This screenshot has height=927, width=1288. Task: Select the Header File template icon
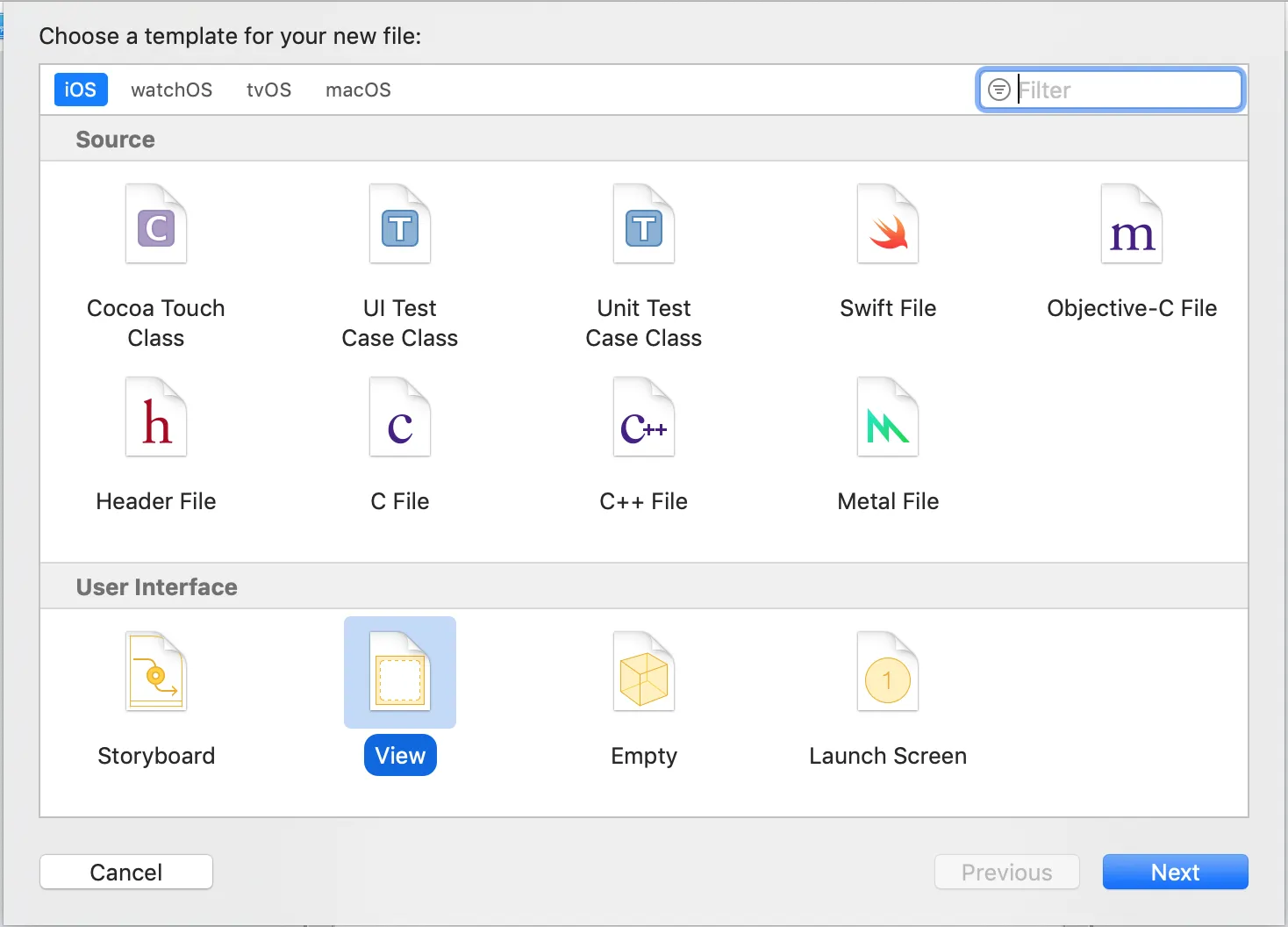pyautogui.click(x=156, y=417)
